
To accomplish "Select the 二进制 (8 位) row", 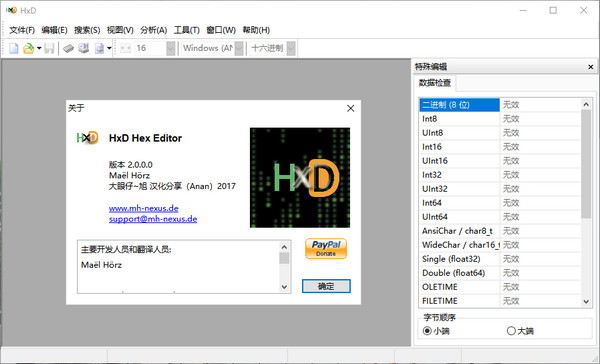I will tap(500, 105).
